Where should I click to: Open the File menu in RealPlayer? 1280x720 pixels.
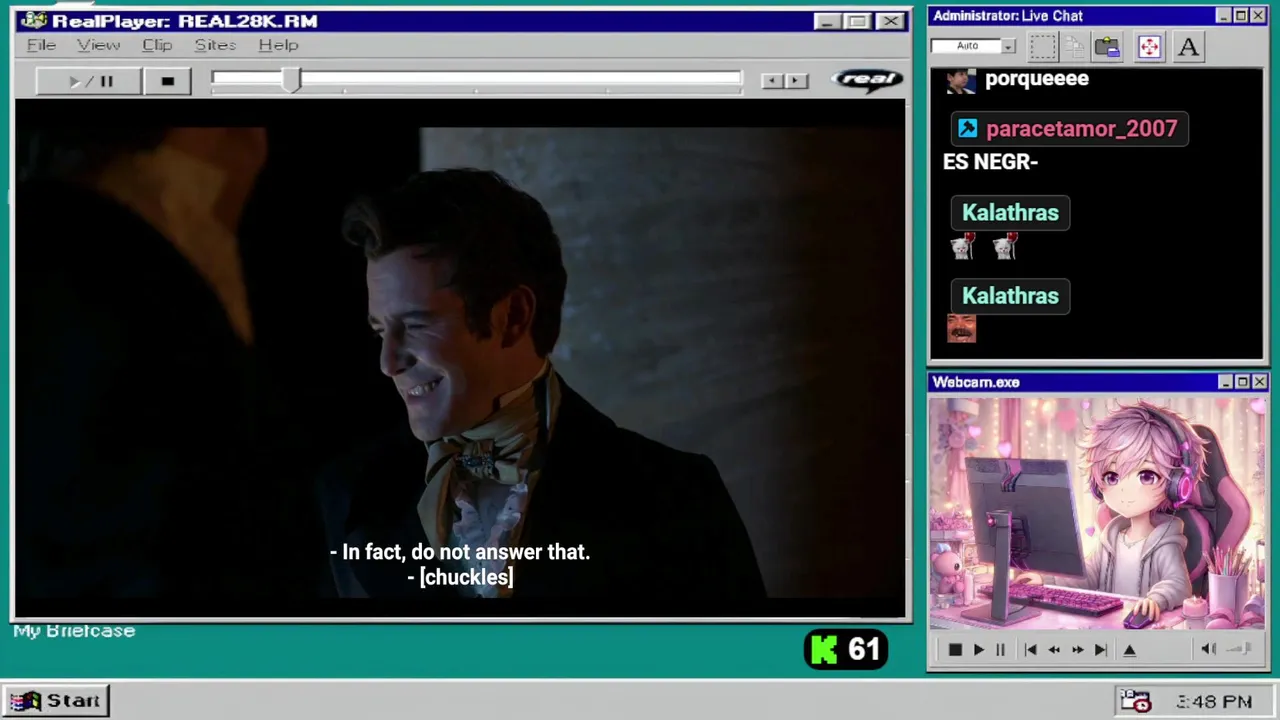click(x=41, y=45)
